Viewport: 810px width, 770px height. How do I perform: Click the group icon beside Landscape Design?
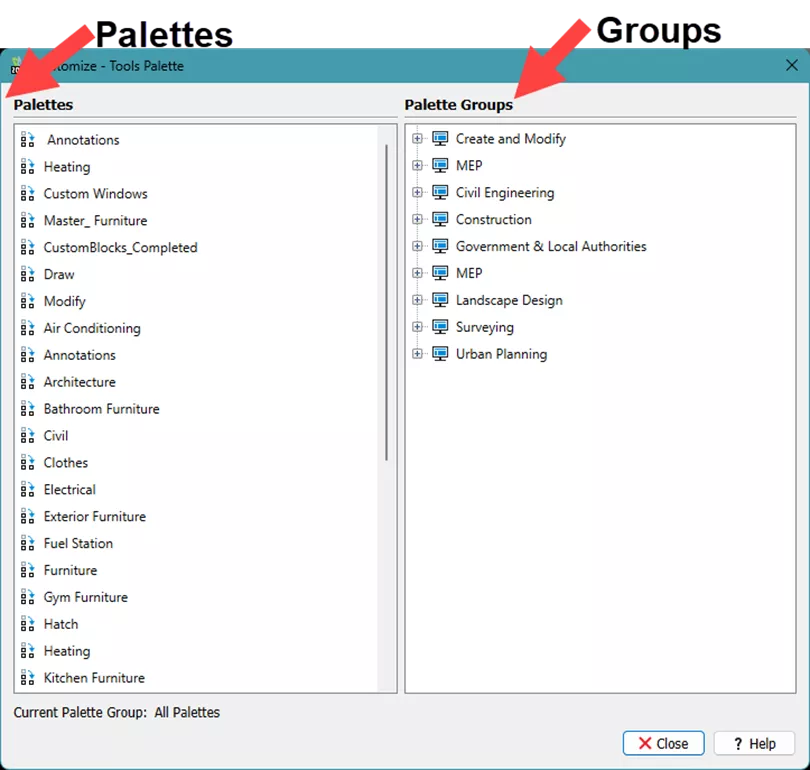tap(440, 300)
